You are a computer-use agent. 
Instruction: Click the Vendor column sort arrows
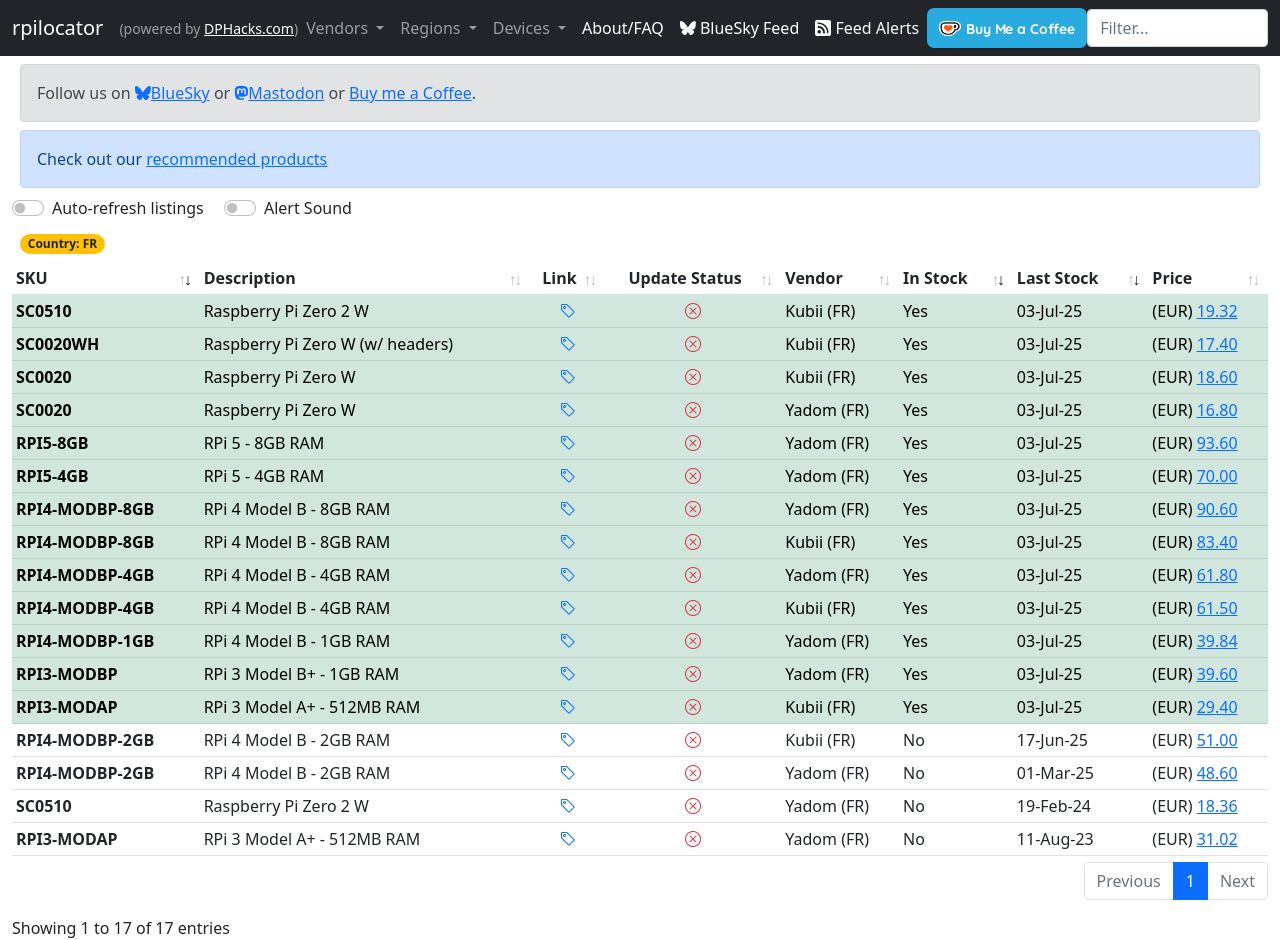(x=884, y=279)
